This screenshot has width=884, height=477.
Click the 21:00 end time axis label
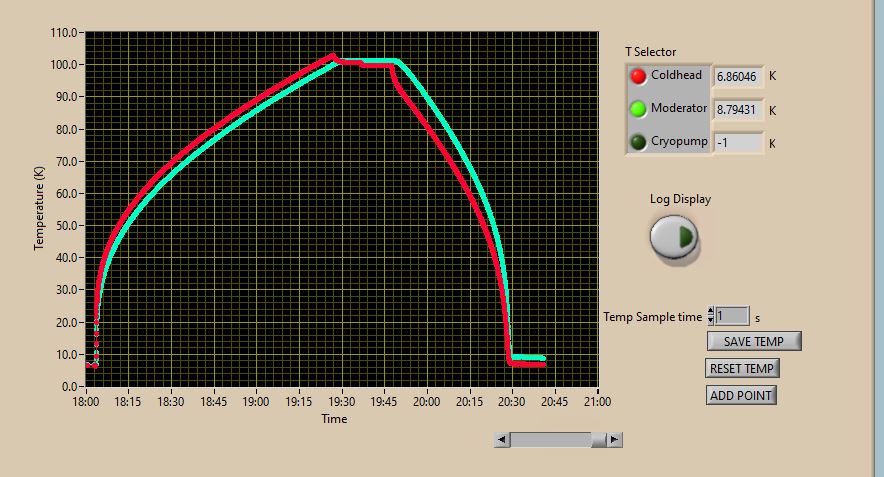pos(598,401)
